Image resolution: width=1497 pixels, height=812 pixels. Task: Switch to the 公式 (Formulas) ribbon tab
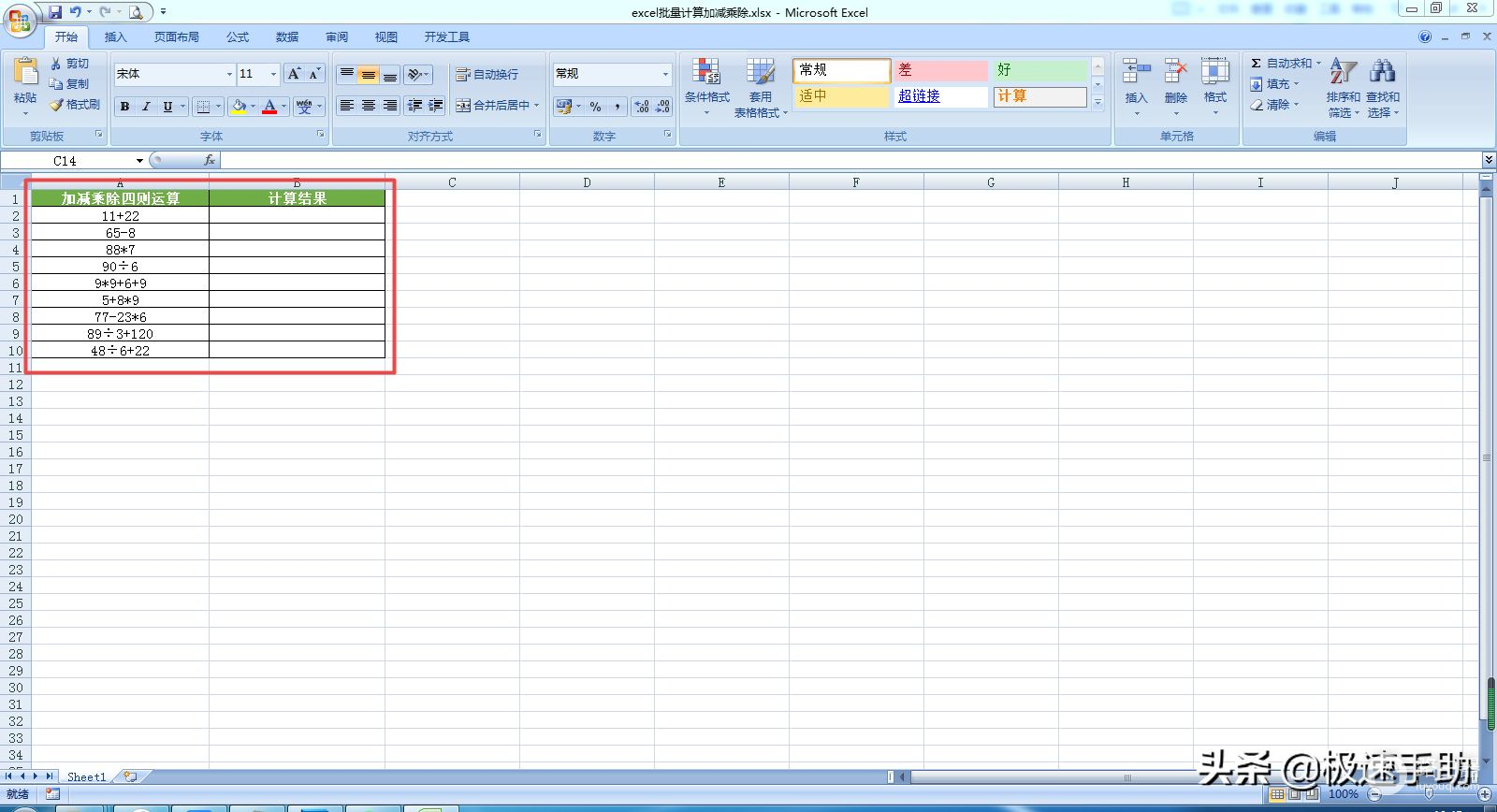(238, 37)
